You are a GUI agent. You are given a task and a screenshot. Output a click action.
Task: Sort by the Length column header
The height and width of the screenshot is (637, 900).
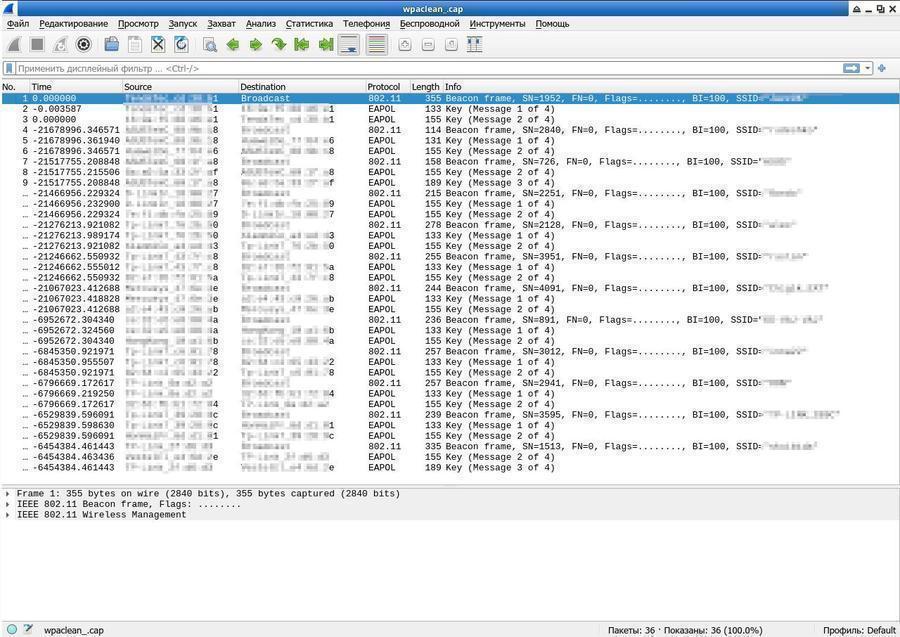(x=426, y=87)
